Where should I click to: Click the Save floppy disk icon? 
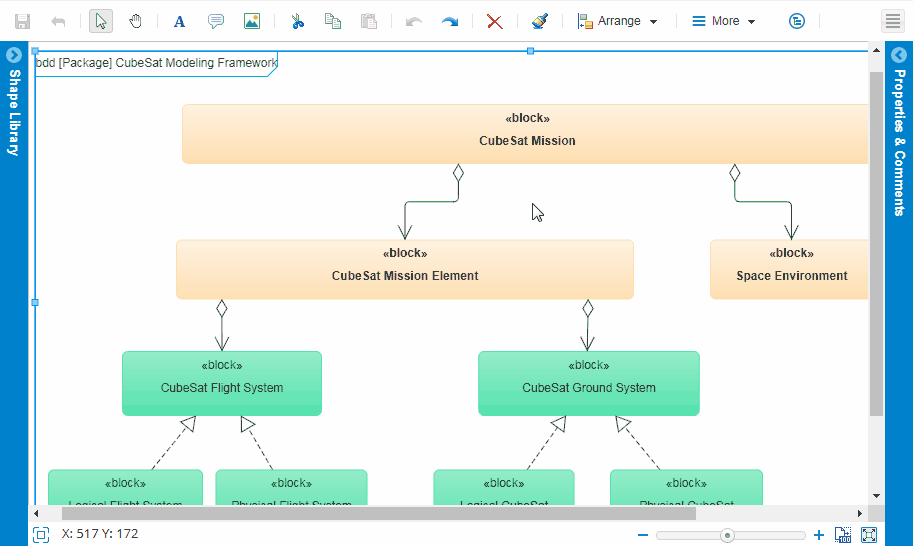[x=22, y=22]
